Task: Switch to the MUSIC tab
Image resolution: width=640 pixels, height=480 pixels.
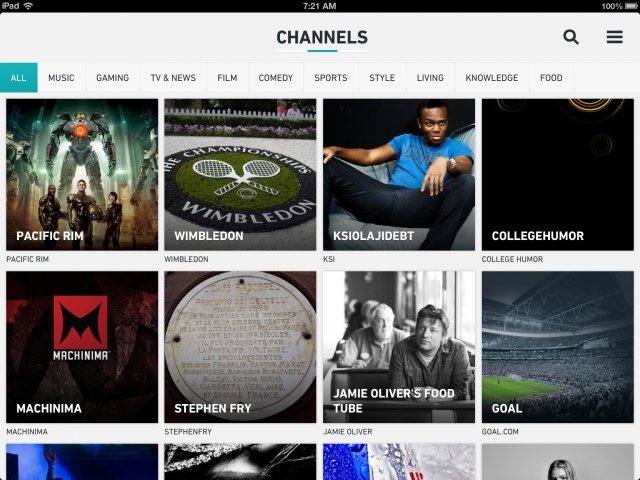Action: pos(61,78)
